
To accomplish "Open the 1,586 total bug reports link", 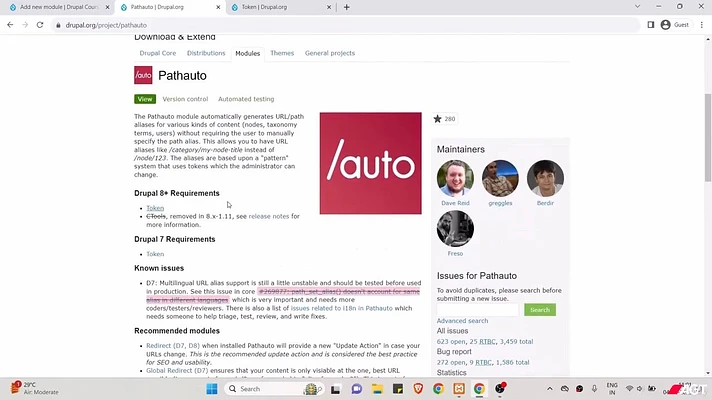I will click(512, 362).
